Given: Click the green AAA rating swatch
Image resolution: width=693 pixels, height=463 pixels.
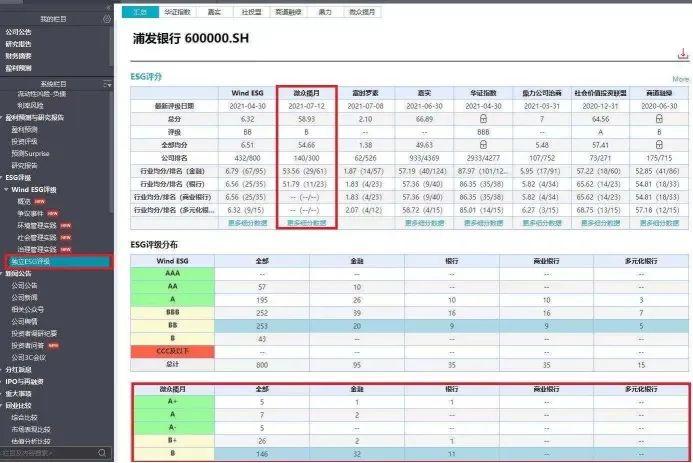Looking at the screenshot, I should coord(172,273).
